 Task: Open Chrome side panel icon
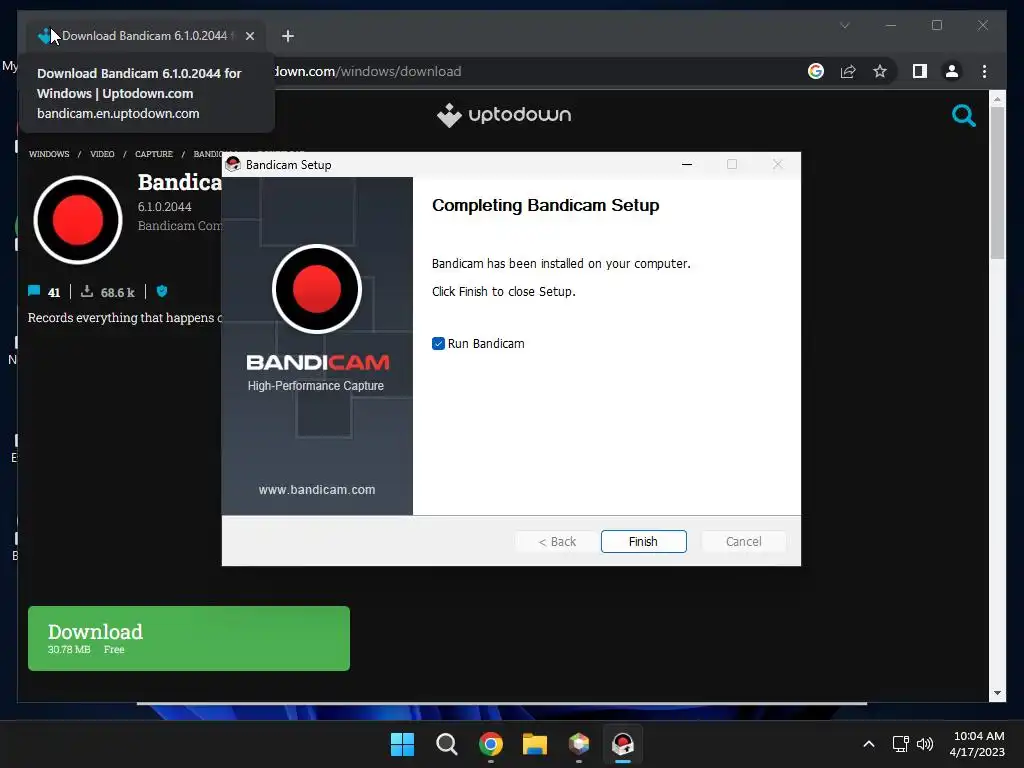920,71
